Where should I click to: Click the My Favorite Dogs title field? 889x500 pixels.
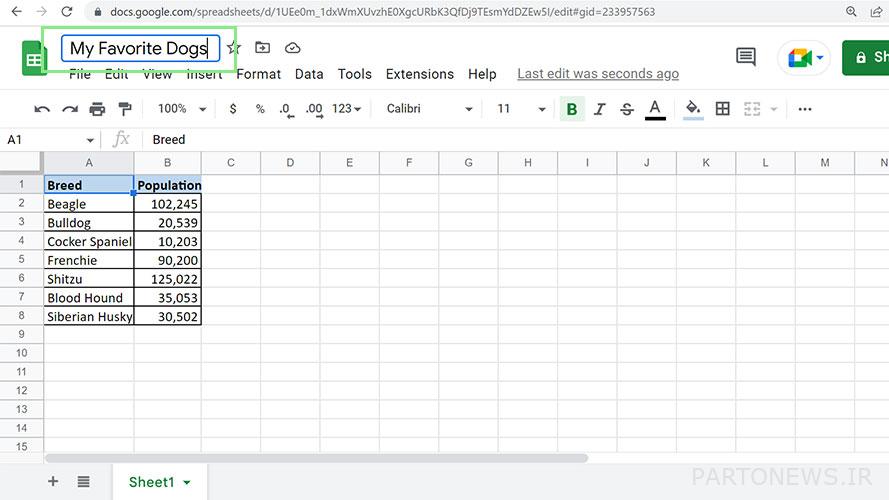(140, 49)
